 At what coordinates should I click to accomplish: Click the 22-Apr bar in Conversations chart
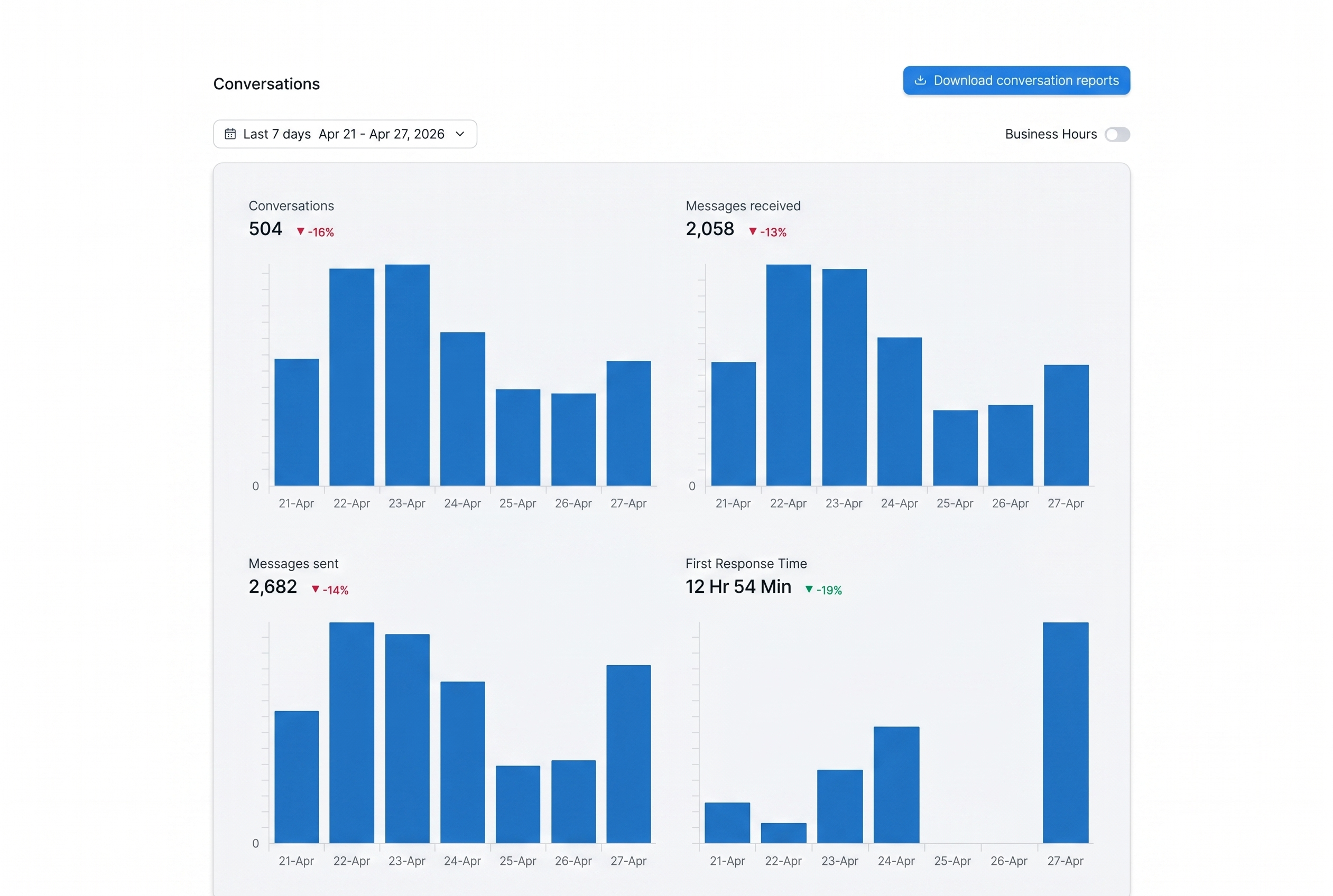351,377
